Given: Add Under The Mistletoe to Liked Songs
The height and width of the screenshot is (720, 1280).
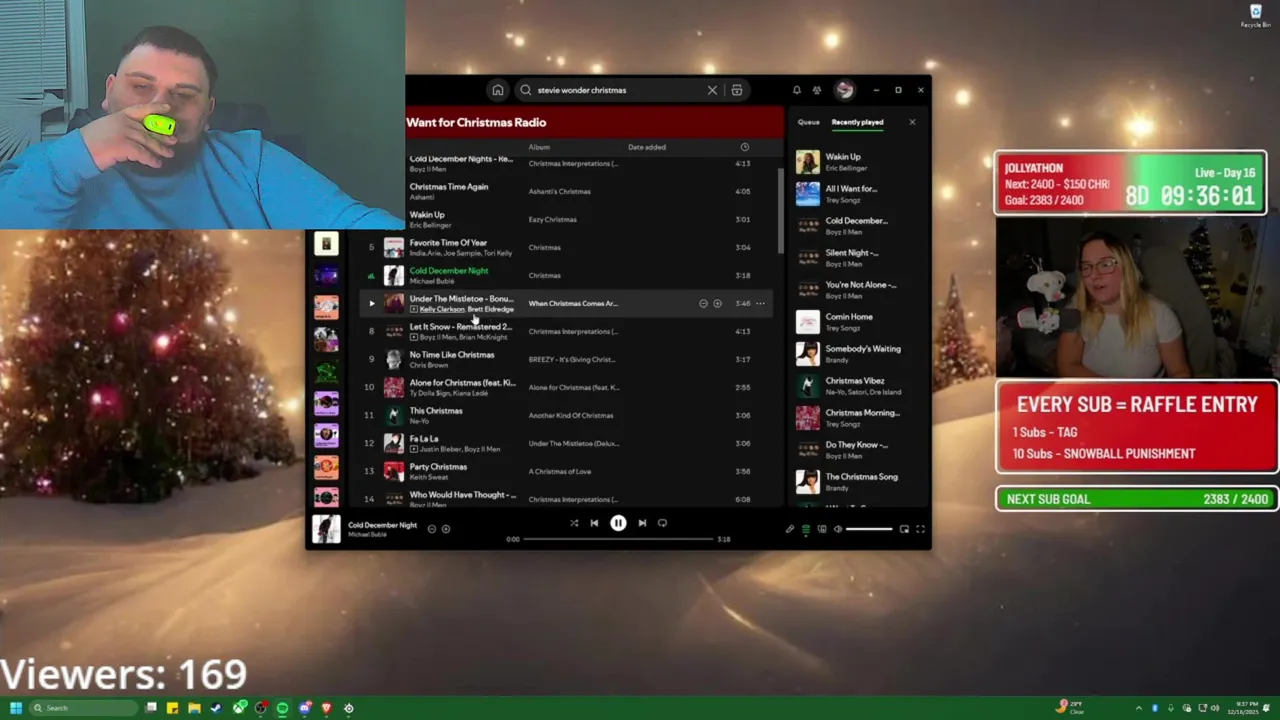Looking at the screenshot, I should (x=717, y=303).
